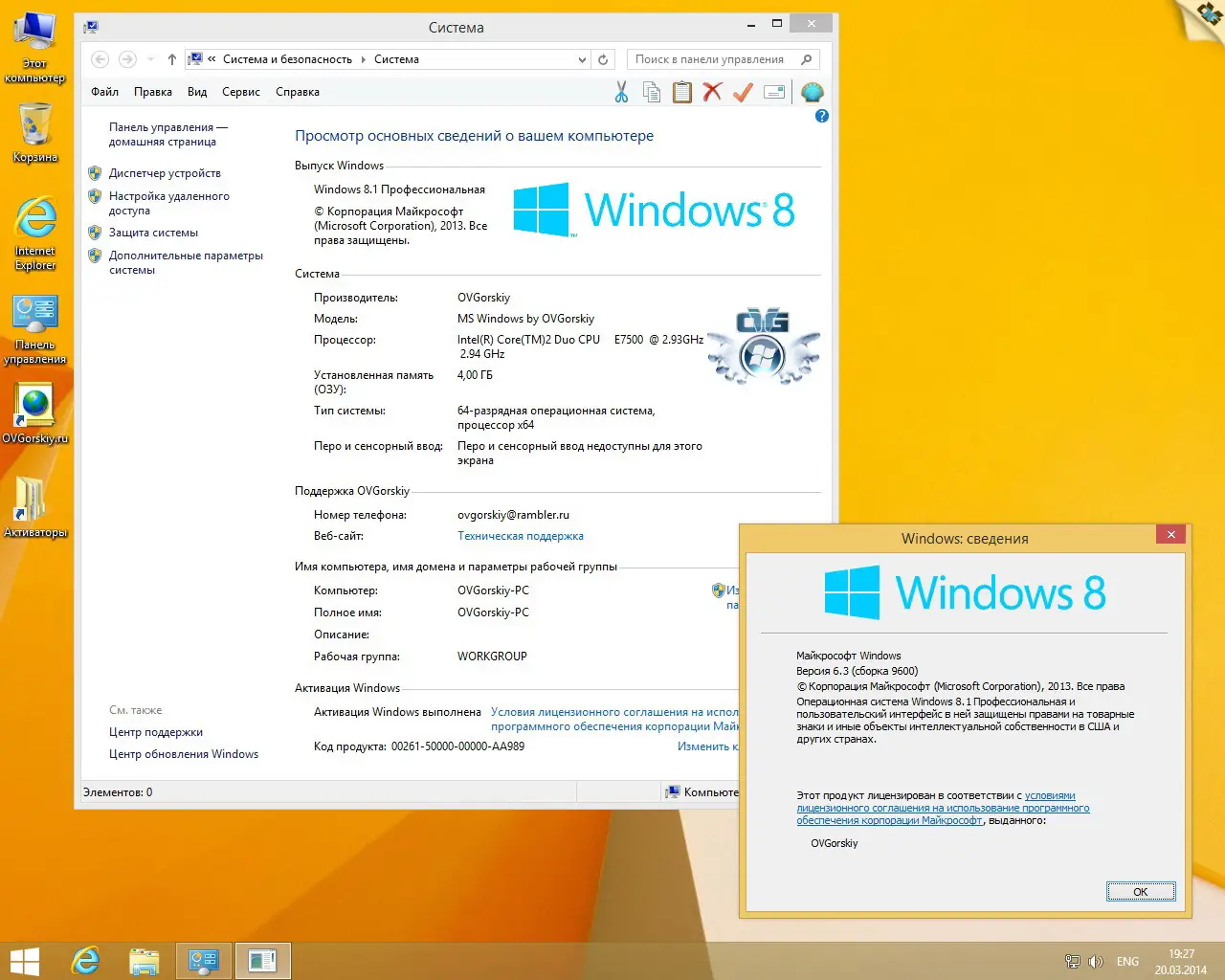
Task: Click OK in Windows: сведения dialog
Action: point(1141,892)
